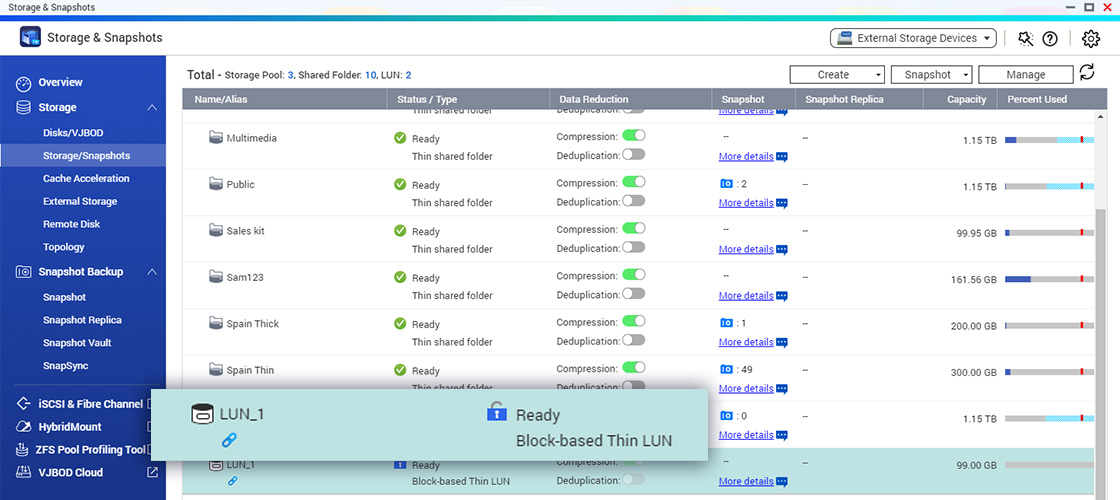Image resolution: width=1120 pixels, height=500 pixels.
Task: Select Cache Acceleration in sidebar
Action: pyautogui.click(x=86, y=178)
